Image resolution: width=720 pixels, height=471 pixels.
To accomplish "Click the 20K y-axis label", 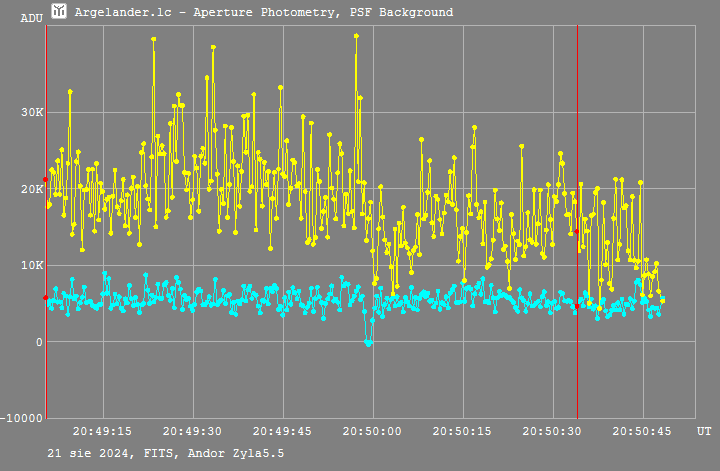I will 32,189.
